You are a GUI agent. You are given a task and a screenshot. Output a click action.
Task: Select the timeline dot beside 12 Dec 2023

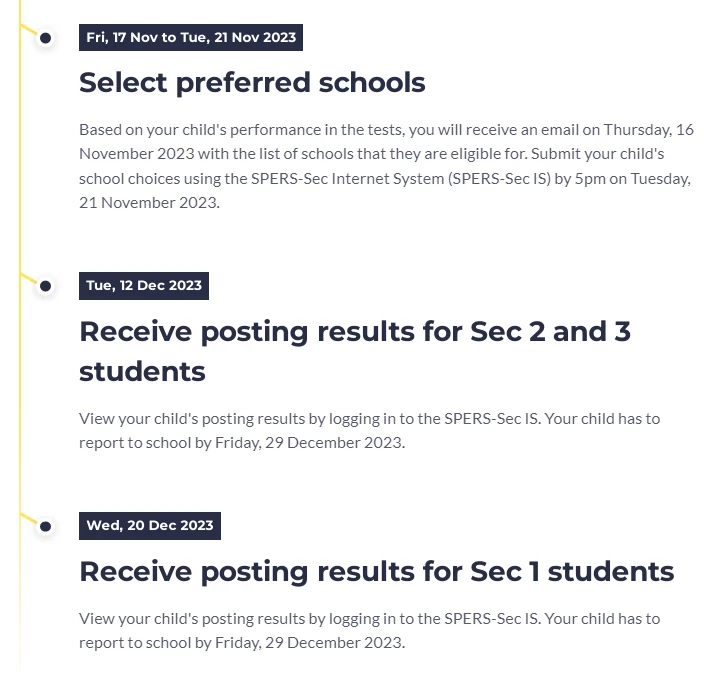click(x=45, y=286)
